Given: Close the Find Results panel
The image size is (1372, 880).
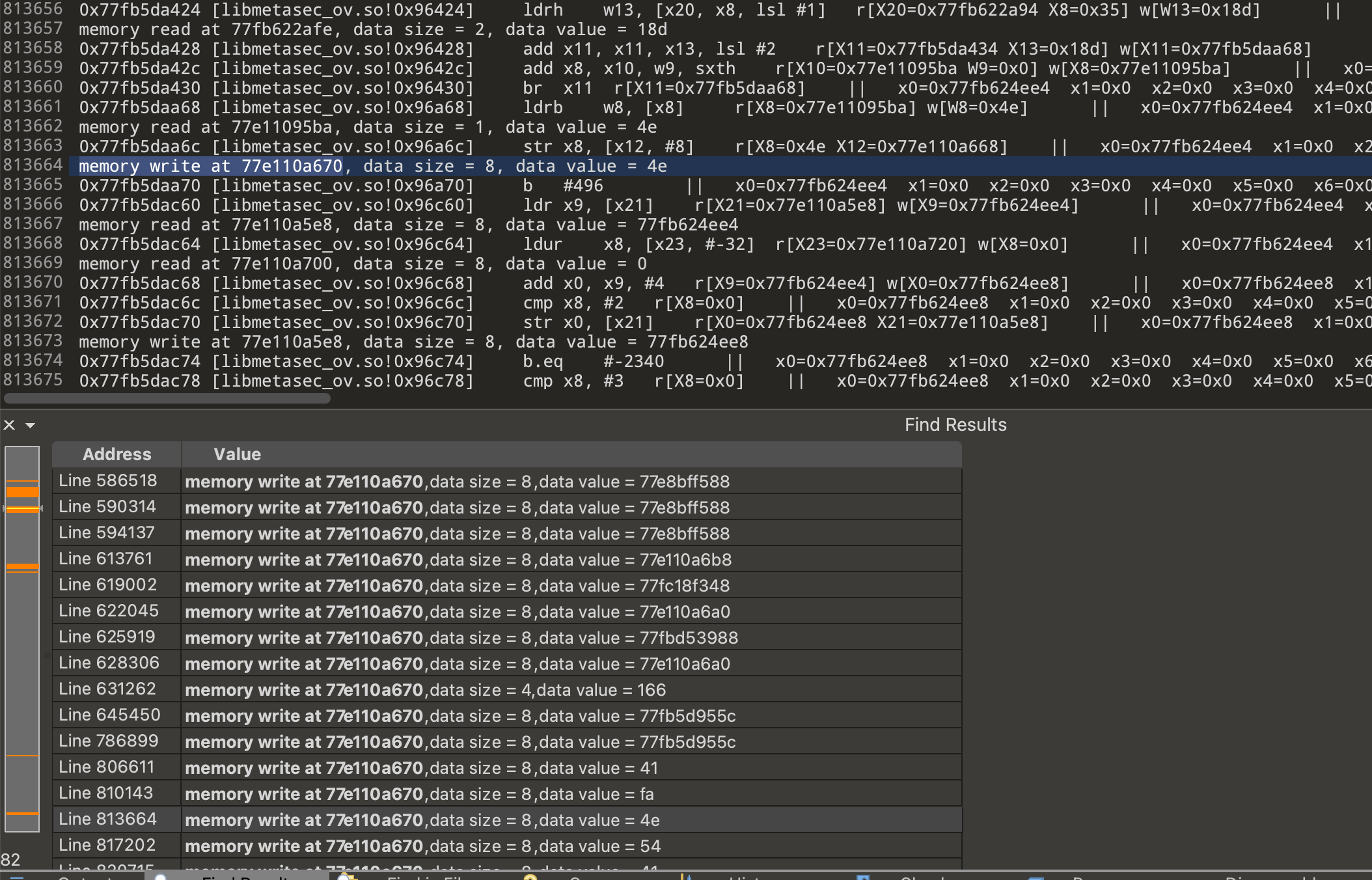Looking at the screenshot, I should pos(9,425).
